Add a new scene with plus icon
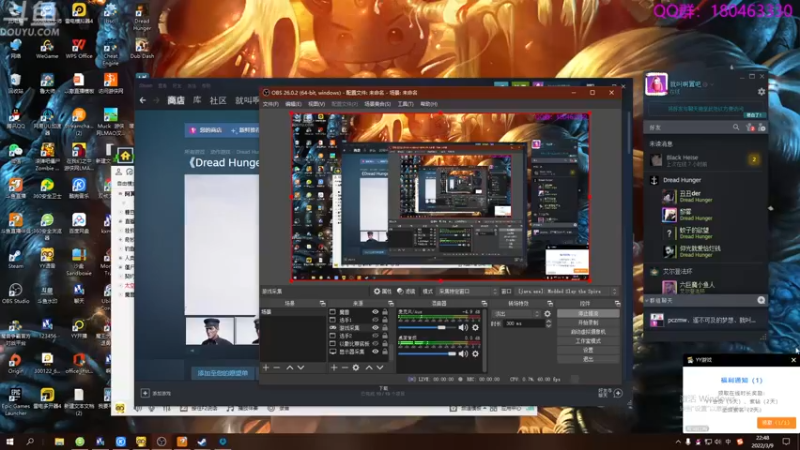Screen dimensions: 800x450 [x=266, y=367]
